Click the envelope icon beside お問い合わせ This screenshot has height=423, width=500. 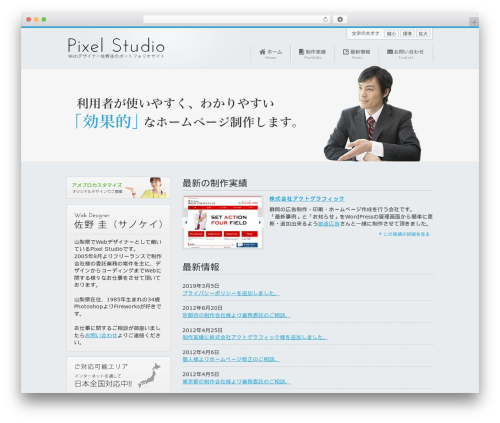point(390,52)
